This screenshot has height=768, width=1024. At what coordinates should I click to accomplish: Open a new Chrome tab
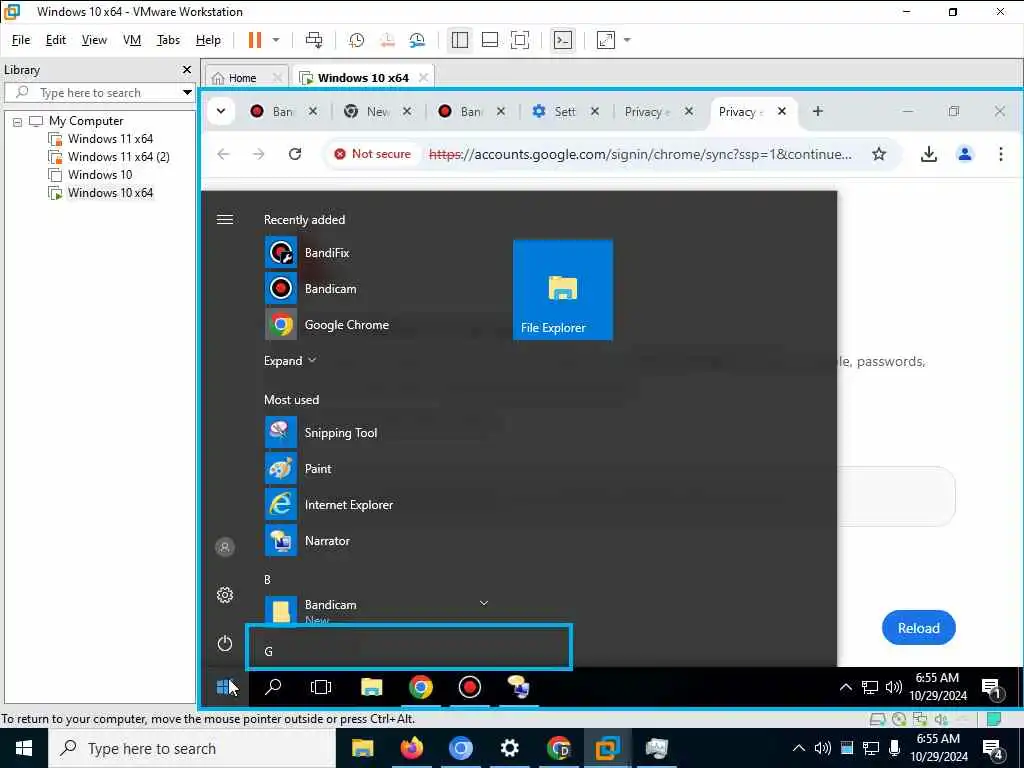(818, 112)
